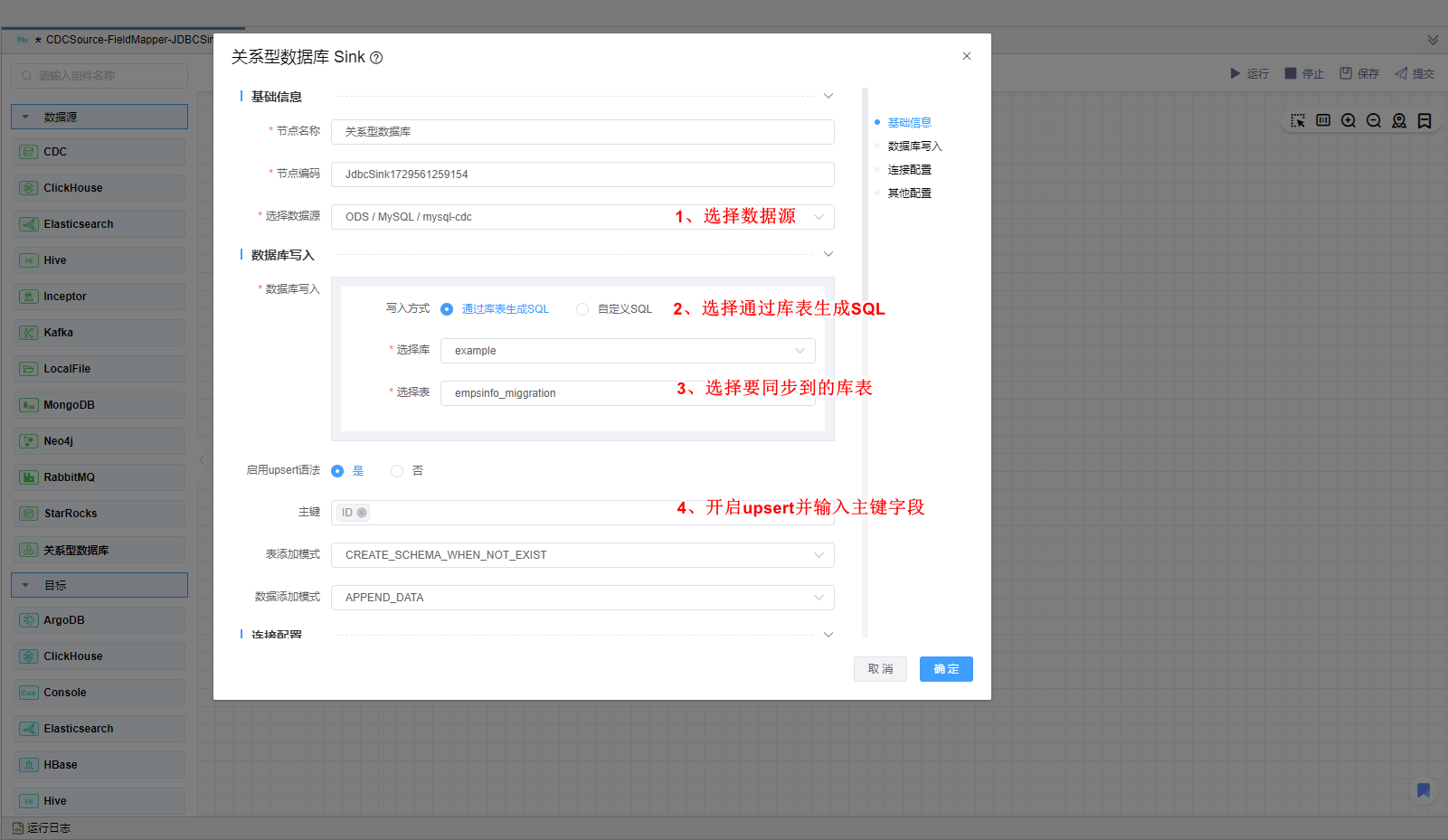Screen dimensions: 1448x840
Task: Click the 确定 confirm button
Action: (x=945, y=669)
